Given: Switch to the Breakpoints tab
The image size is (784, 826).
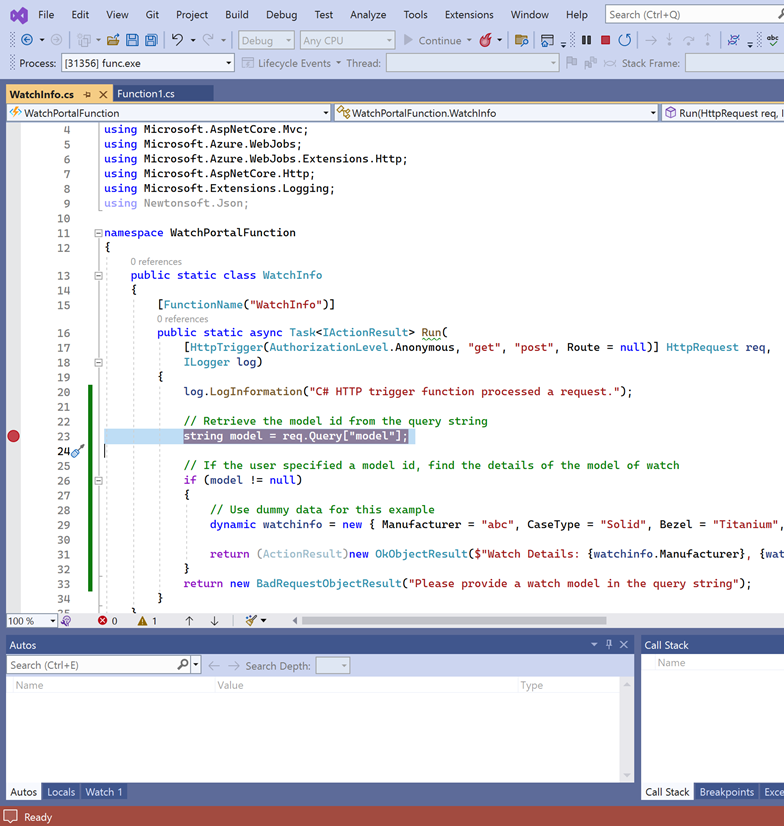Looking at the screenshot, I should pos(727,792).
